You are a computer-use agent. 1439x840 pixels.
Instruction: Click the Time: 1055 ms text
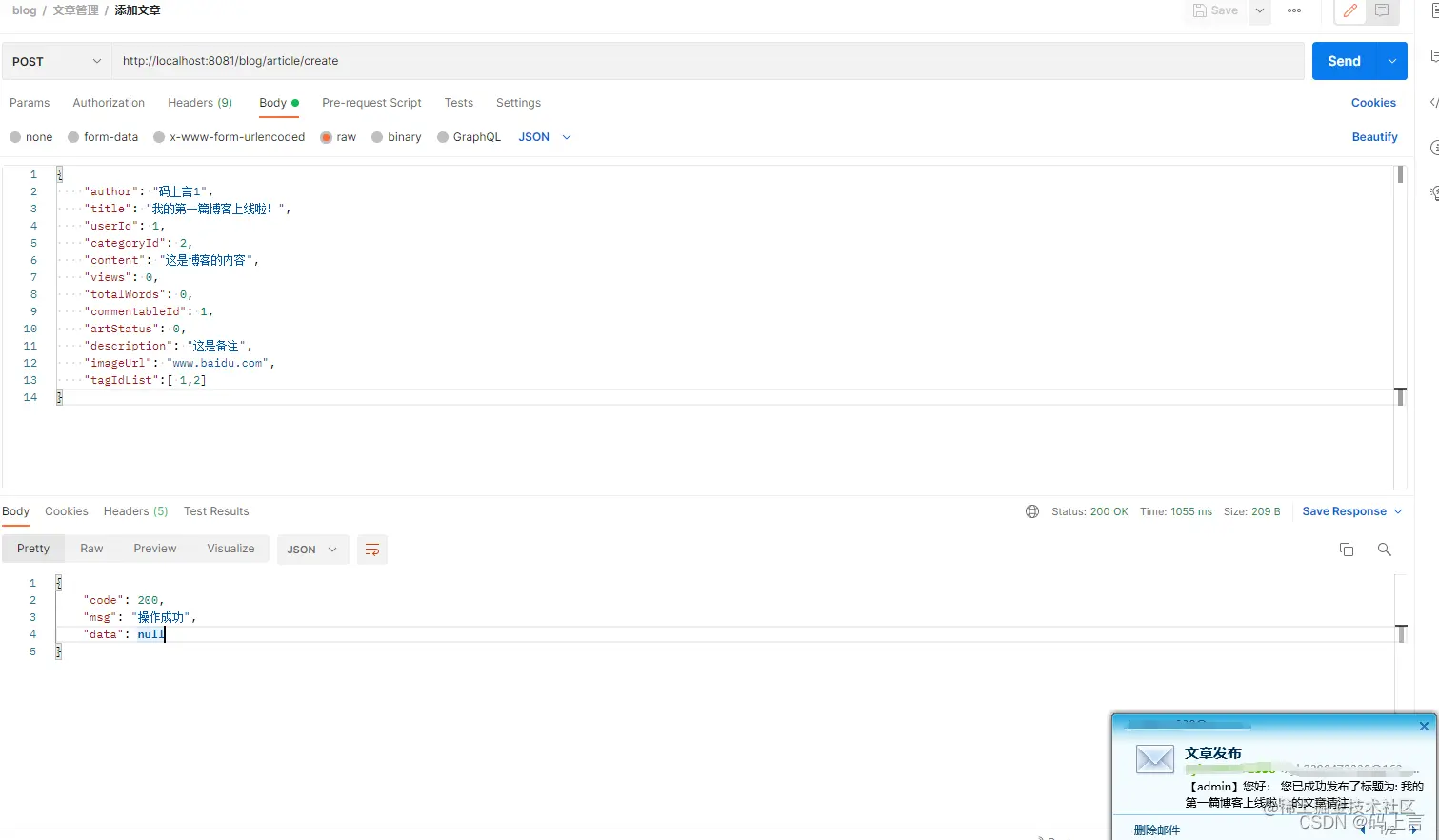pos(1176,511)
